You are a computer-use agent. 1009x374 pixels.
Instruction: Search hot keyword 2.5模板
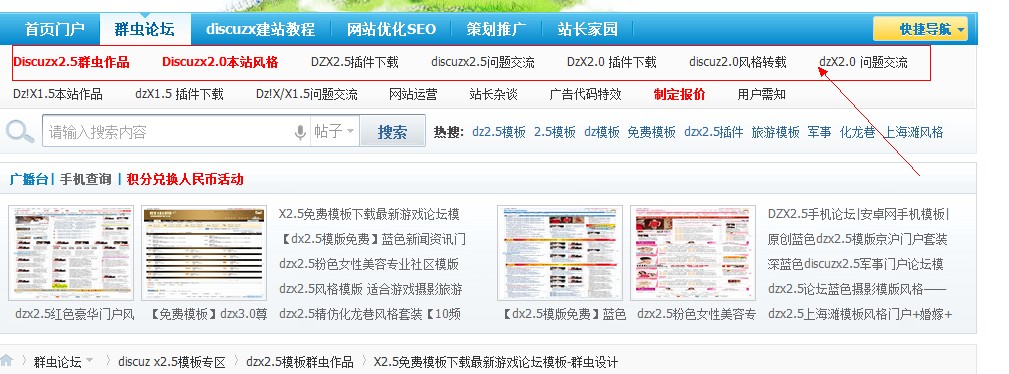(555, 132)
